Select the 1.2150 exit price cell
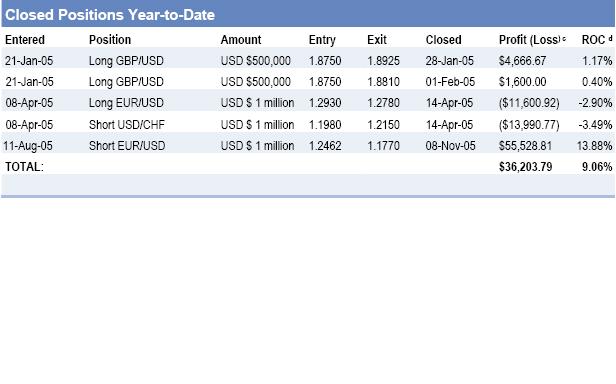Screen dimensions: 616x384 pyautogui.click(x=383, y=125)
